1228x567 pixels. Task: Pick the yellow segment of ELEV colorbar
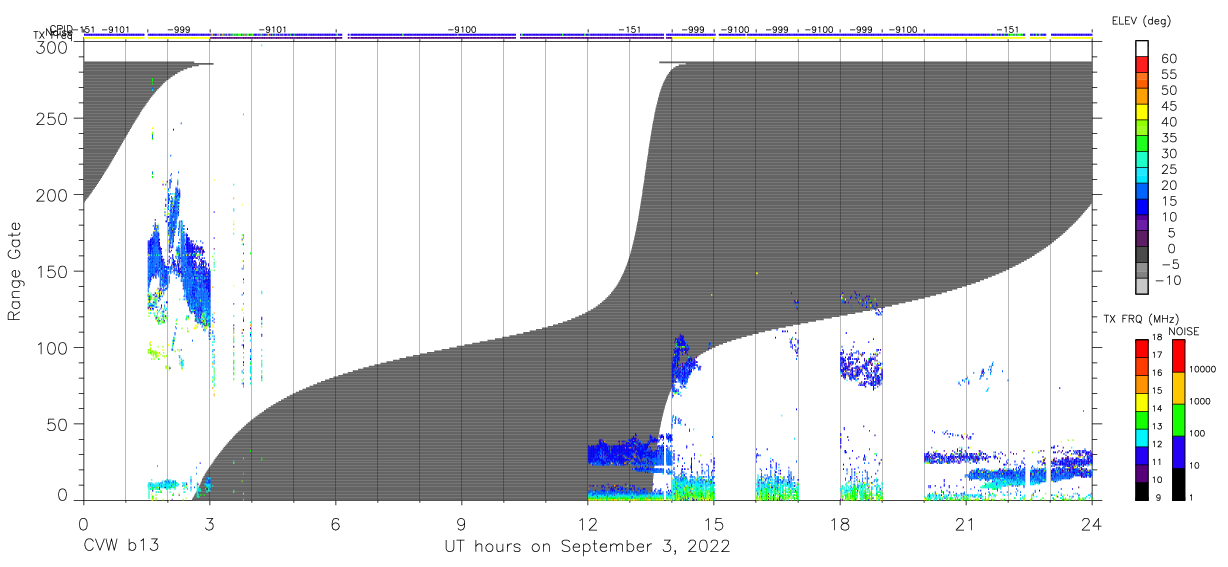1142,111
